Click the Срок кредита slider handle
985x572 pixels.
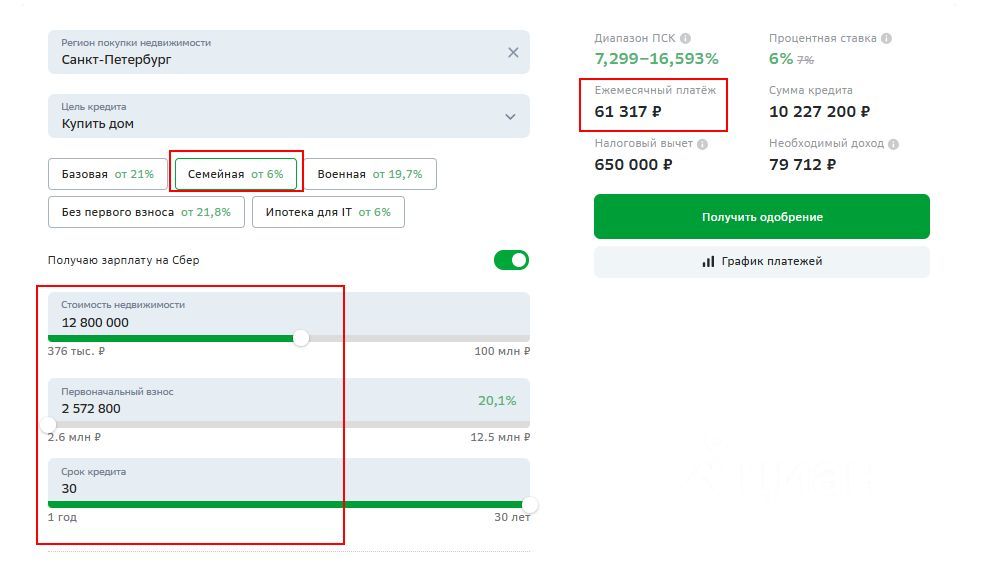point(530,505)
